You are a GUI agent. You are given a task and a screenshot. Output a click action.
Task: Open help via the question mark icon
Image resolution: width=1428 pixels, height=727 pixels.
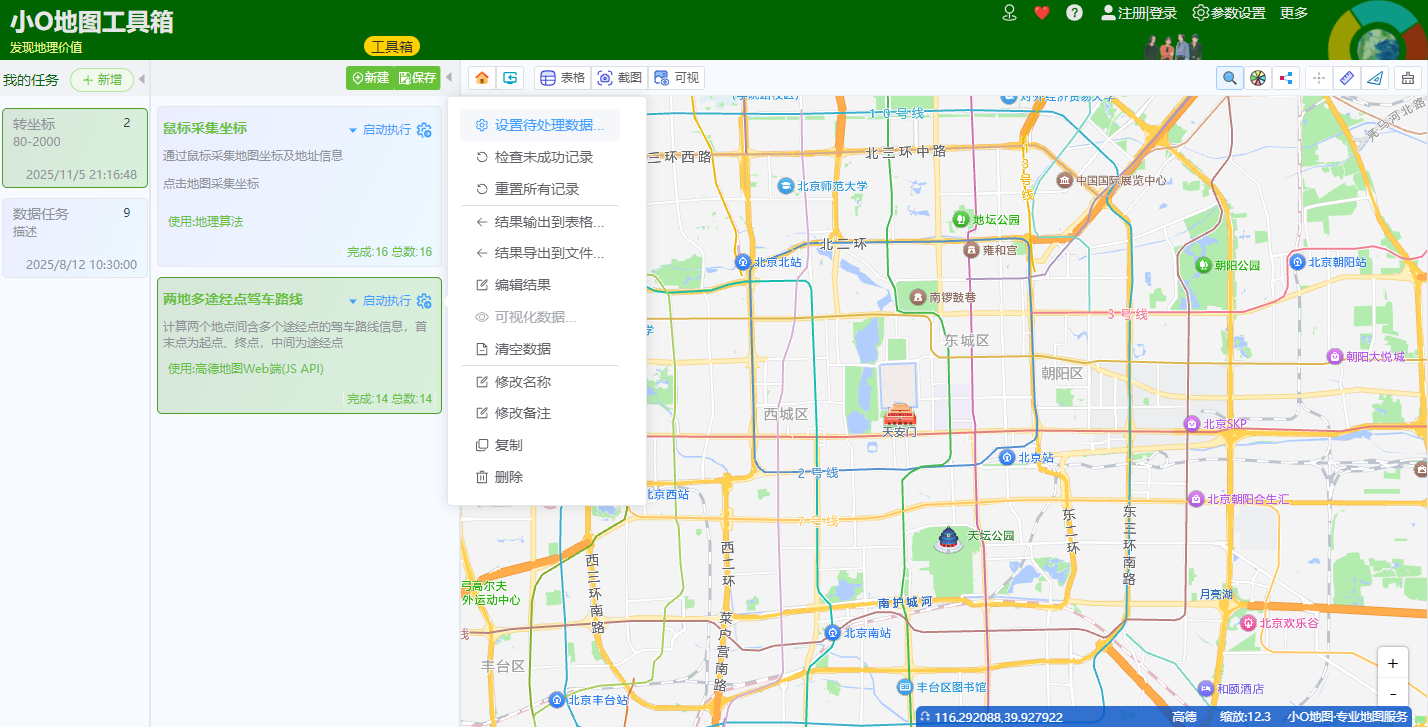[x=1075, y=13]
